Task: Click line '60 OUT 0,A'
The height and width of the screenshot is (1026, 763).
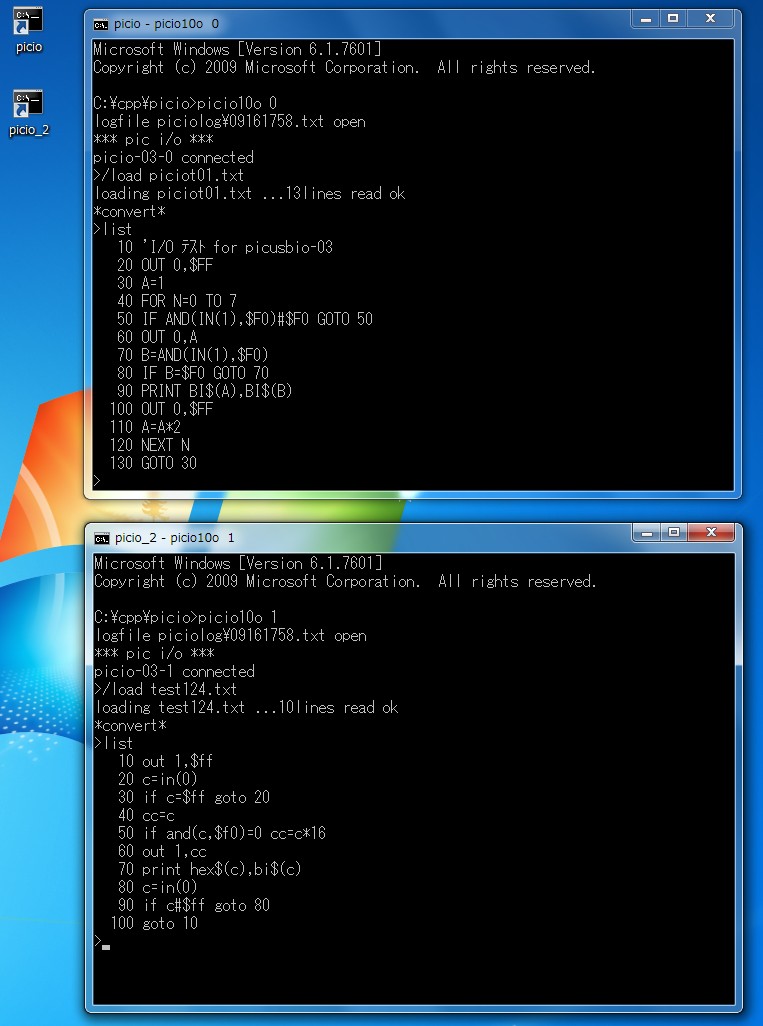Action: pos(157,337)
